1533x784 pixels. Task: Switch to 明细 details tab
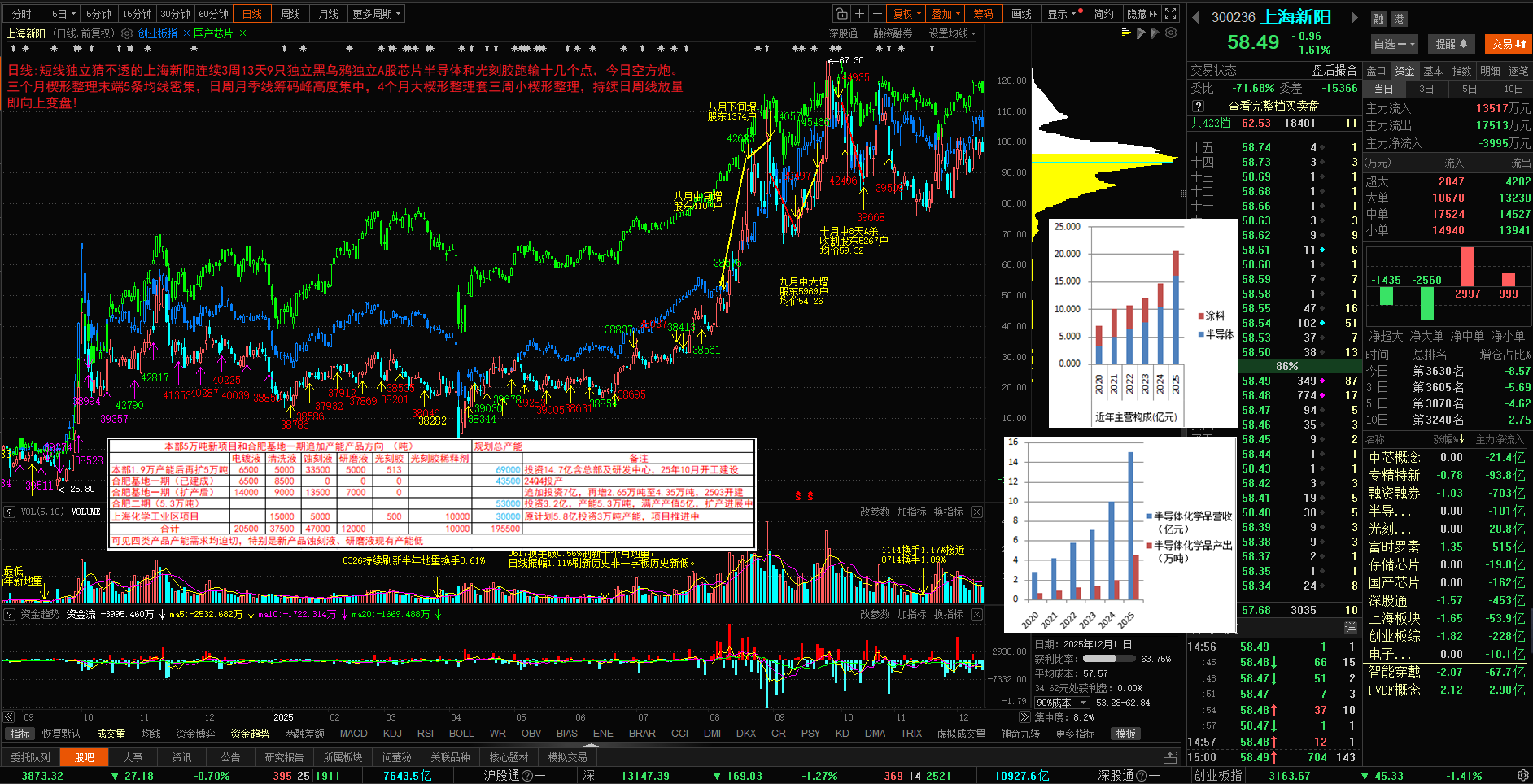pos(1490,71)
